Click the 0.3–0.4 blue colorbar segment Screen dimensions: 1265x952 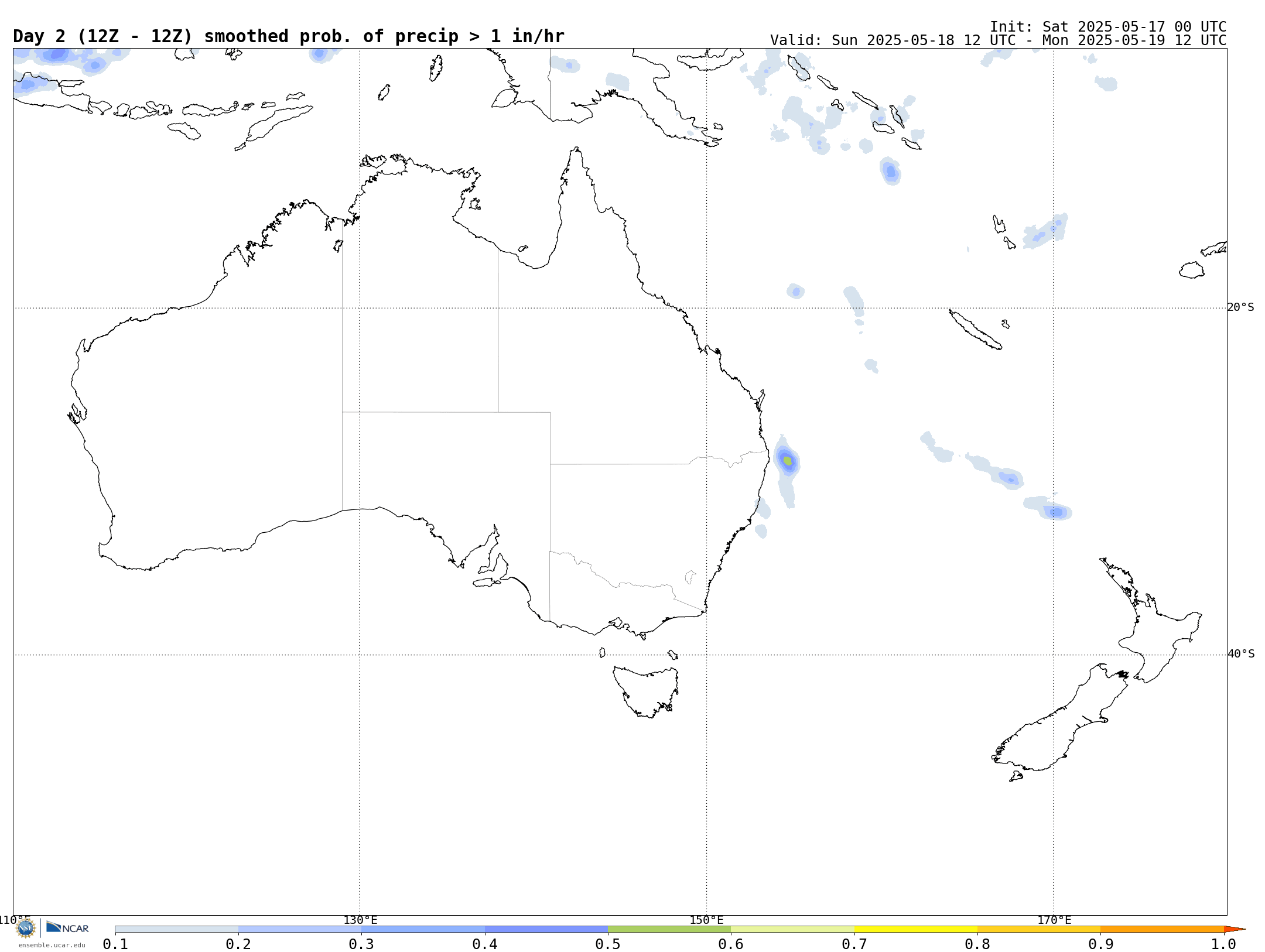[423, 929]
